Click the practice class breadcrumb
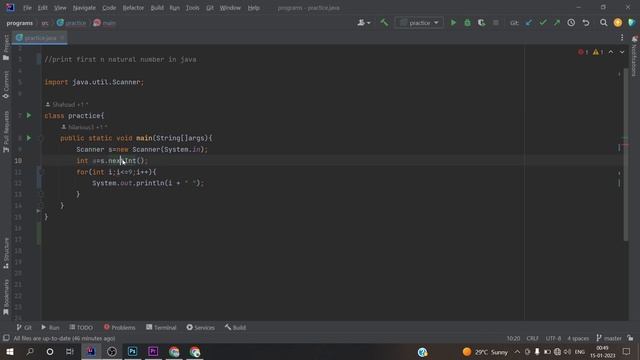 pyautogui.click(x=71, y=23)
